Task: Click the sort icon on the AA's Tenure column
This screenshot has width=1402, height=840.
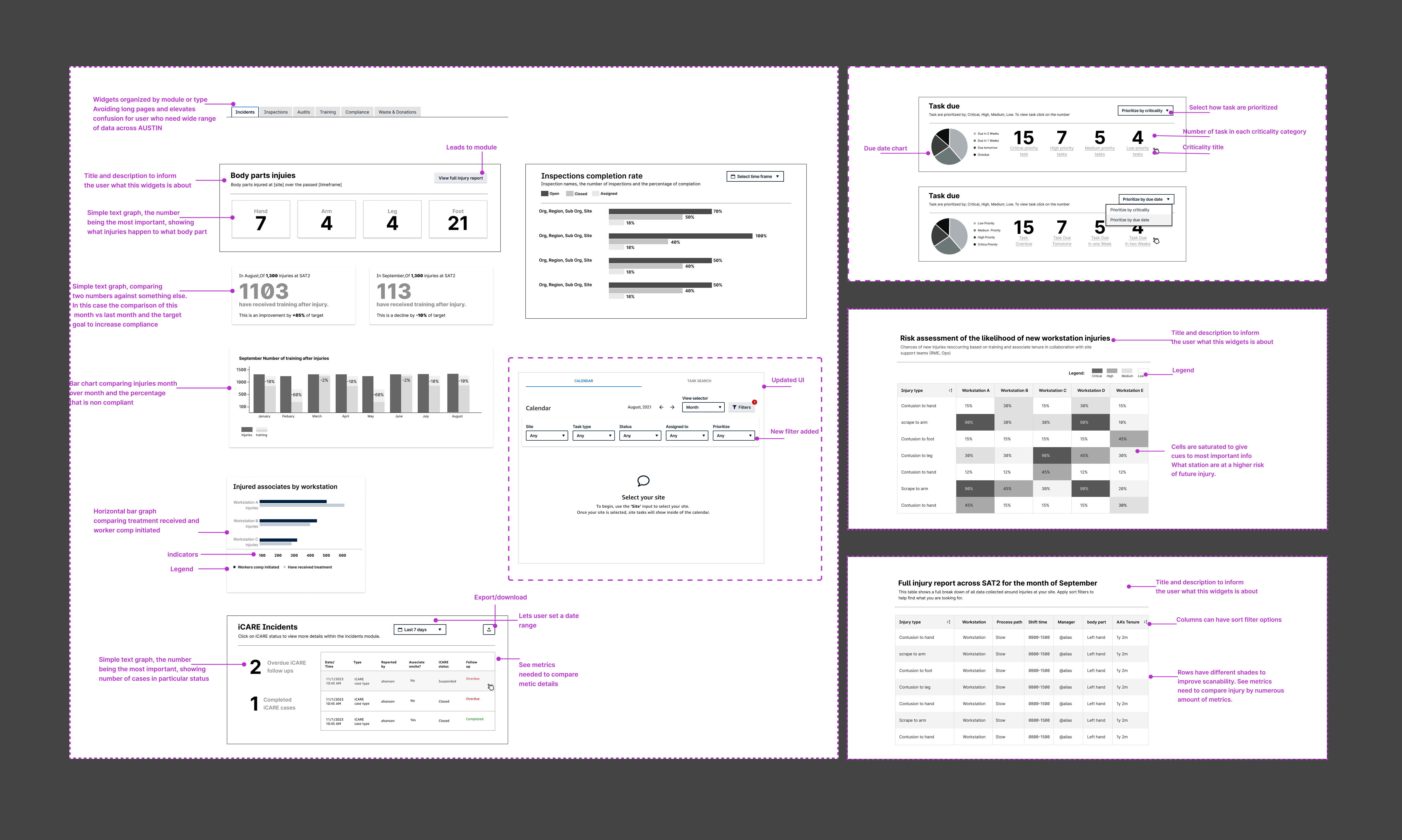Action: [x=1146, y=622]
